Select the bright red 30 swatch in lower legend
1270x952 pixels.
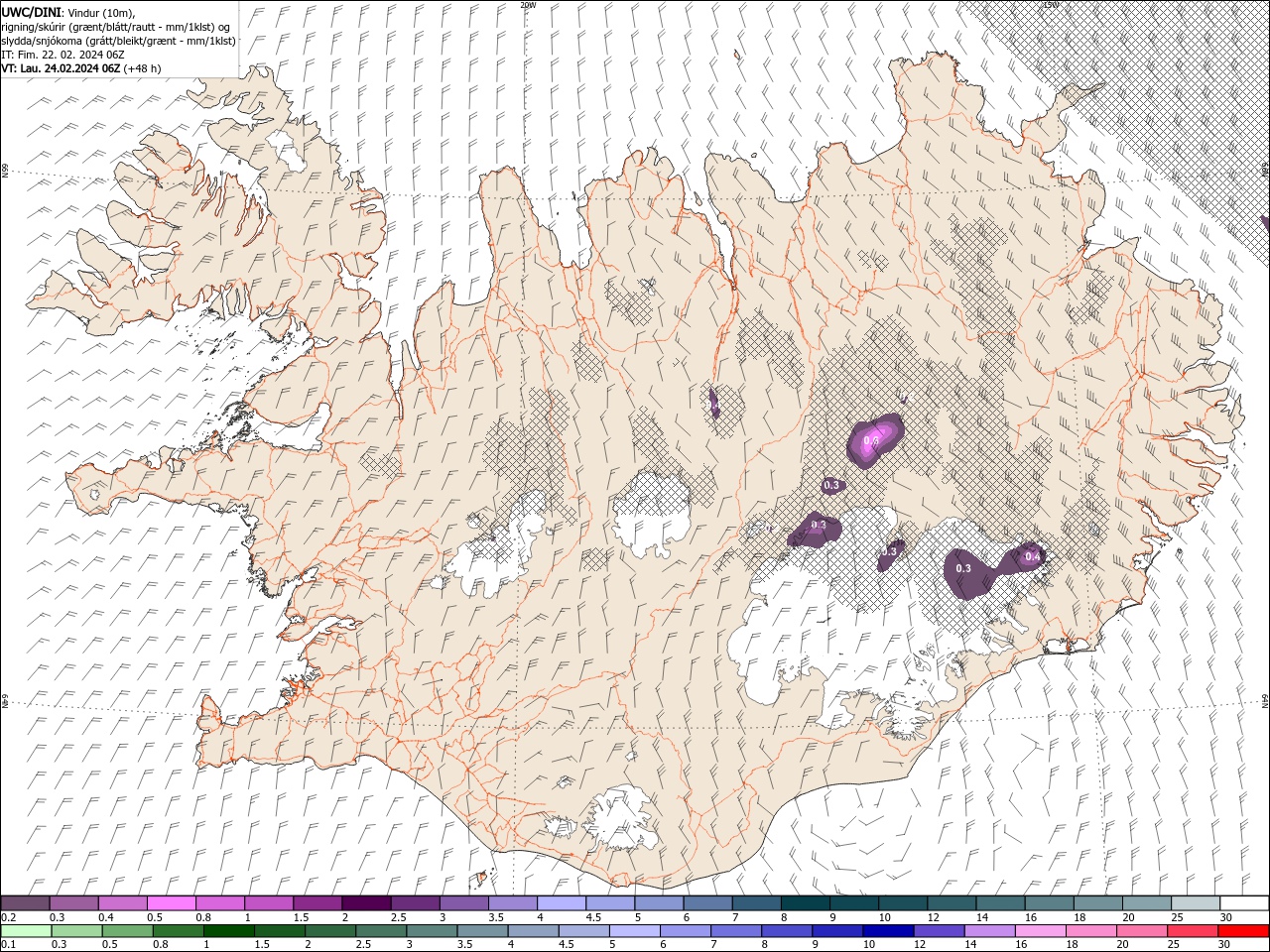click(1243, 931)
